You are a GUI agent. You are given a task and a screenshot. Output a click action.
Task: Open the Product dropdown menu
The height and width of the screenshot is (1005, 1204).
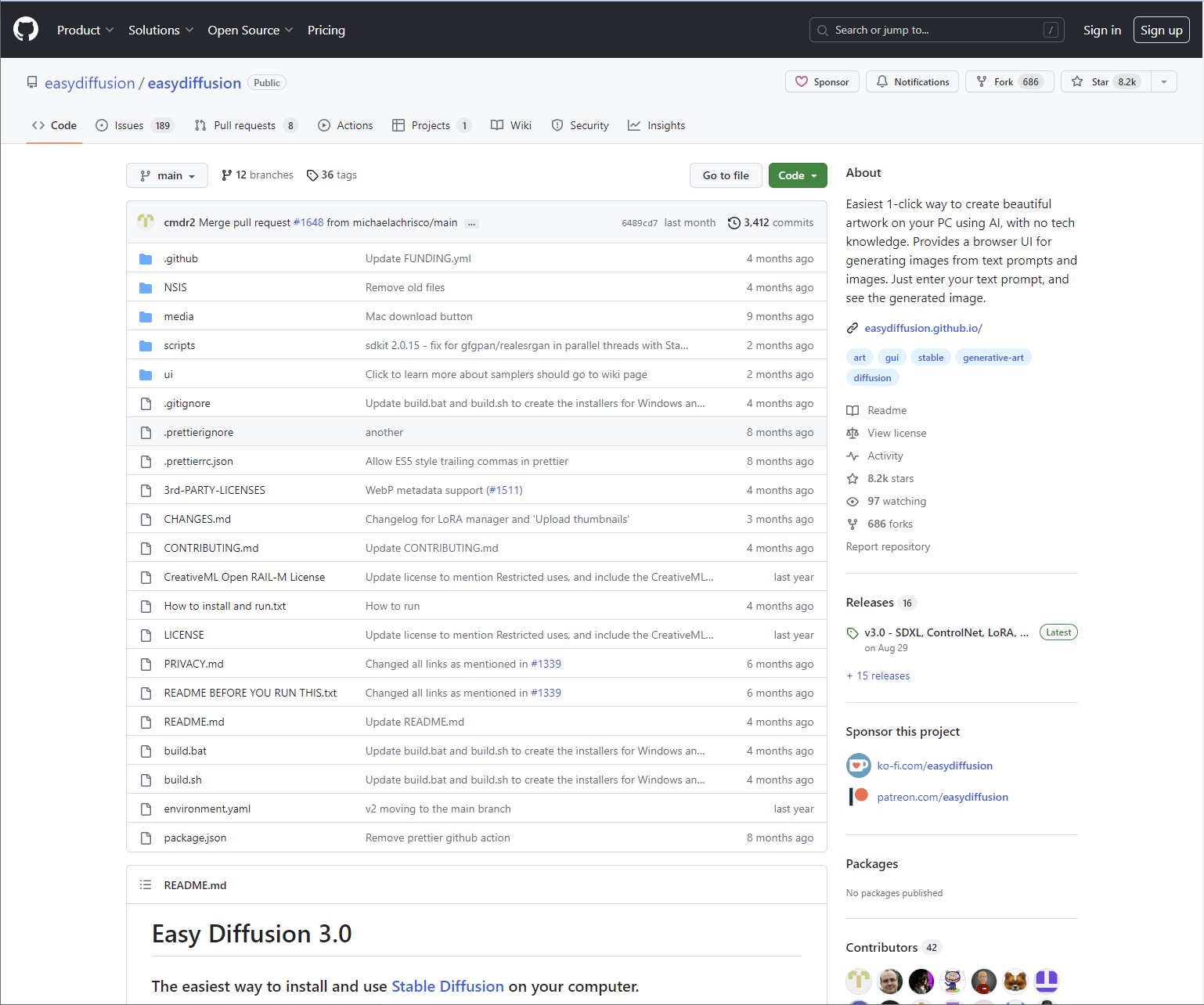pyautogui.click(x=85, y=30)
